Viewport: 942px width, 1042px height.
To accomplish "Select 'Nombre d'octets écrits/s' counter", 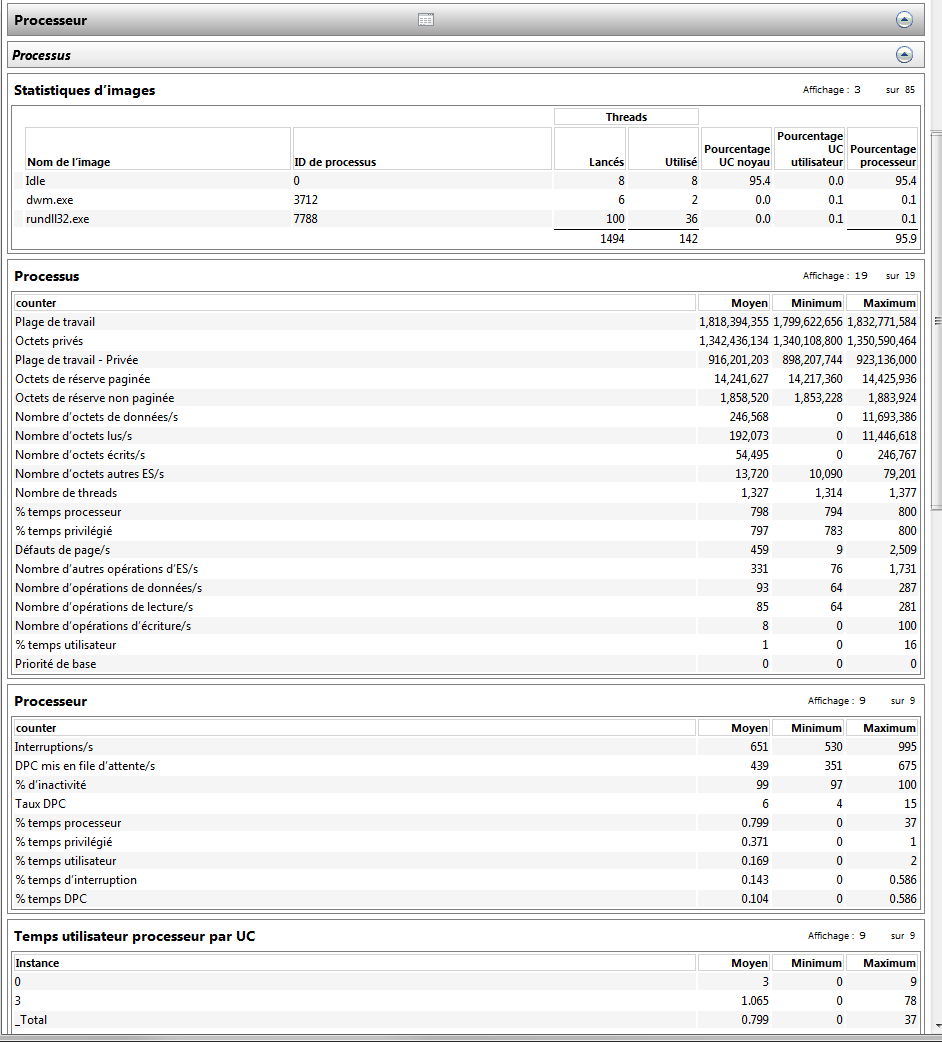I will click(x=466, y=455).
